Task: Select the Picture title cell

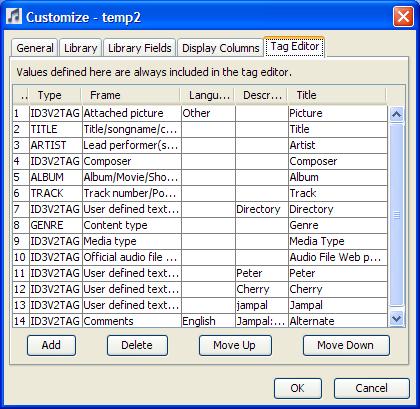Action: point(338,113)
